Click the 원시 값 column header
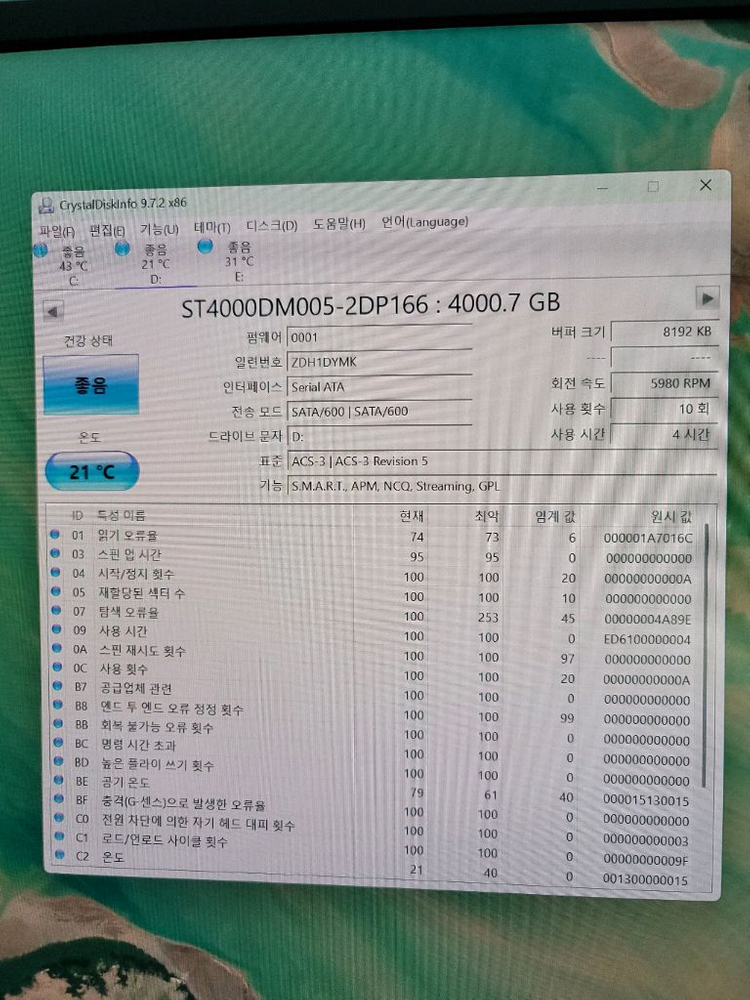This screenshot has height=1000, width=750. (671, 517)
